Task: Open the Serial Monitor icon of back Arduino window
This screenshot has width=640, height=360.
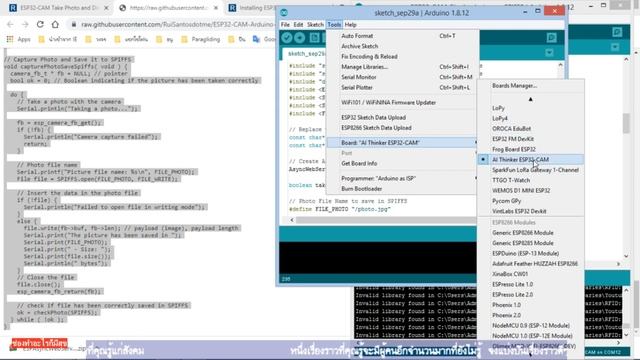Action: pyautogui.click(x=617, y=32)
